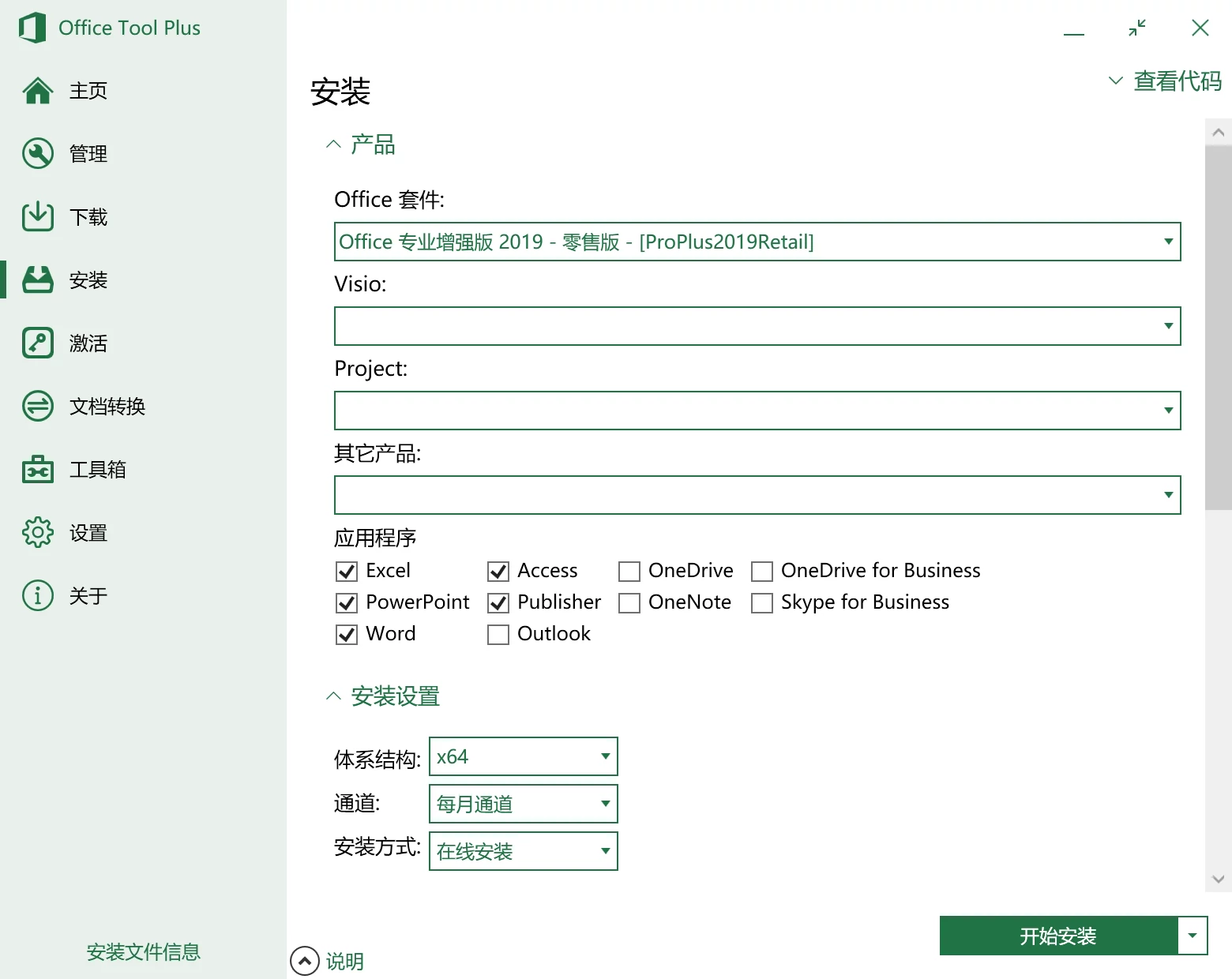Click the scrollbar down arrow

click(x=1219, y=879)
